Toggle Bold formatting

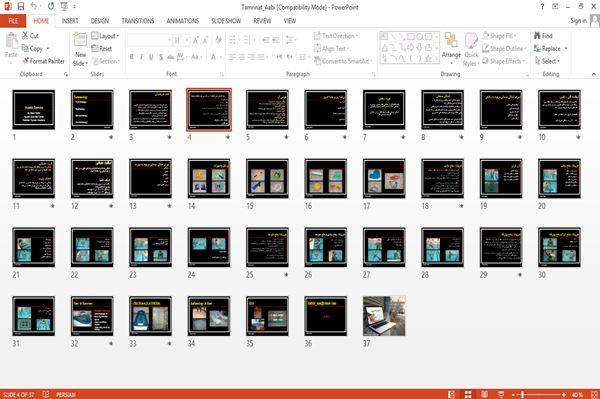pos(132,57)
